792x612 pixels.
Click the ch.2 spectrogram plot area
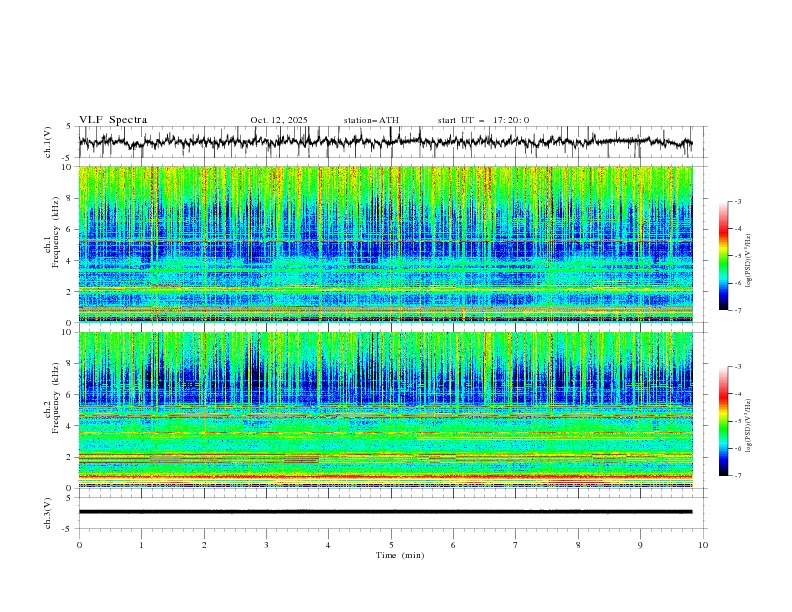pos(385,410)
